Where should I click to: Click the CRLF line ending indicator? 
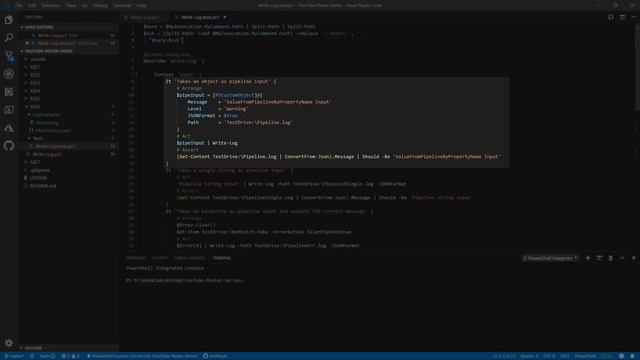click(x=565, y=356)
